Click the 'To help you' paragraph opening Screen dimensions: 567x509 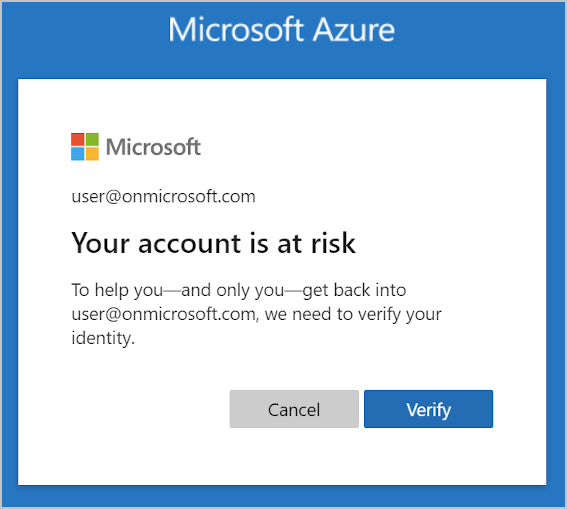point(118,290)
